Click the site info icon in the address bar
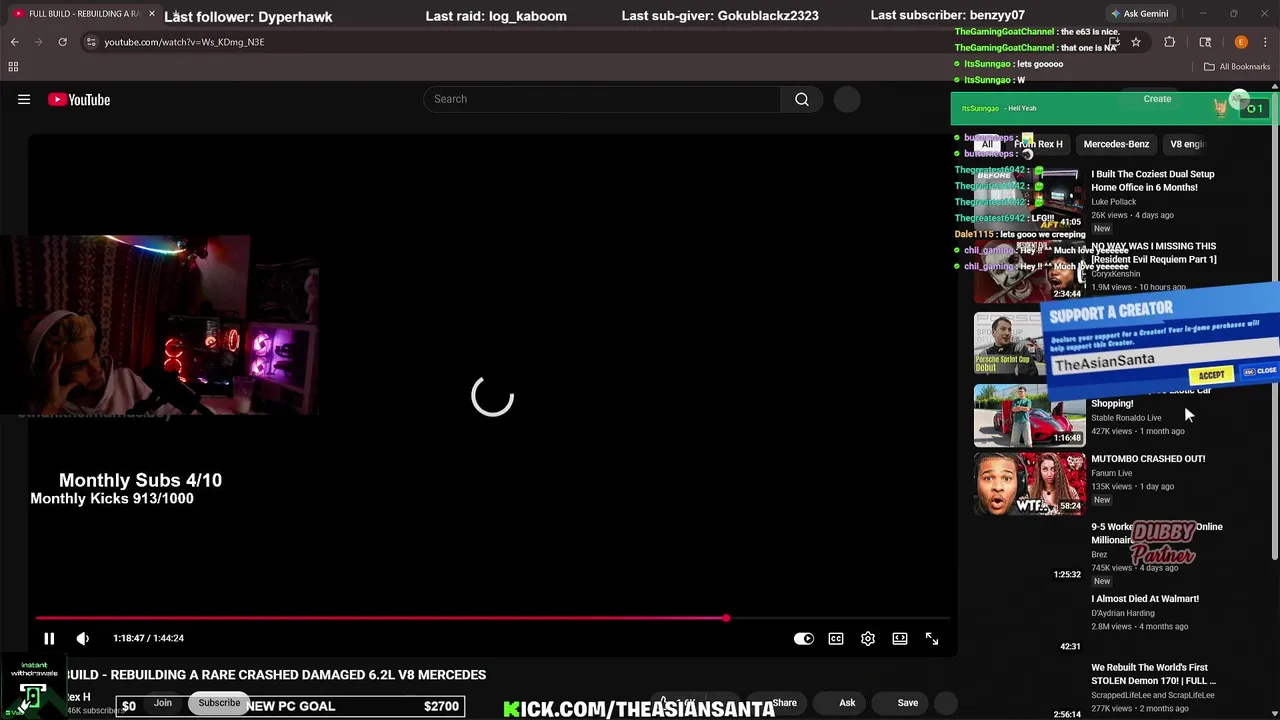This screenshot has height=720, width=1280. click(91, 42)
